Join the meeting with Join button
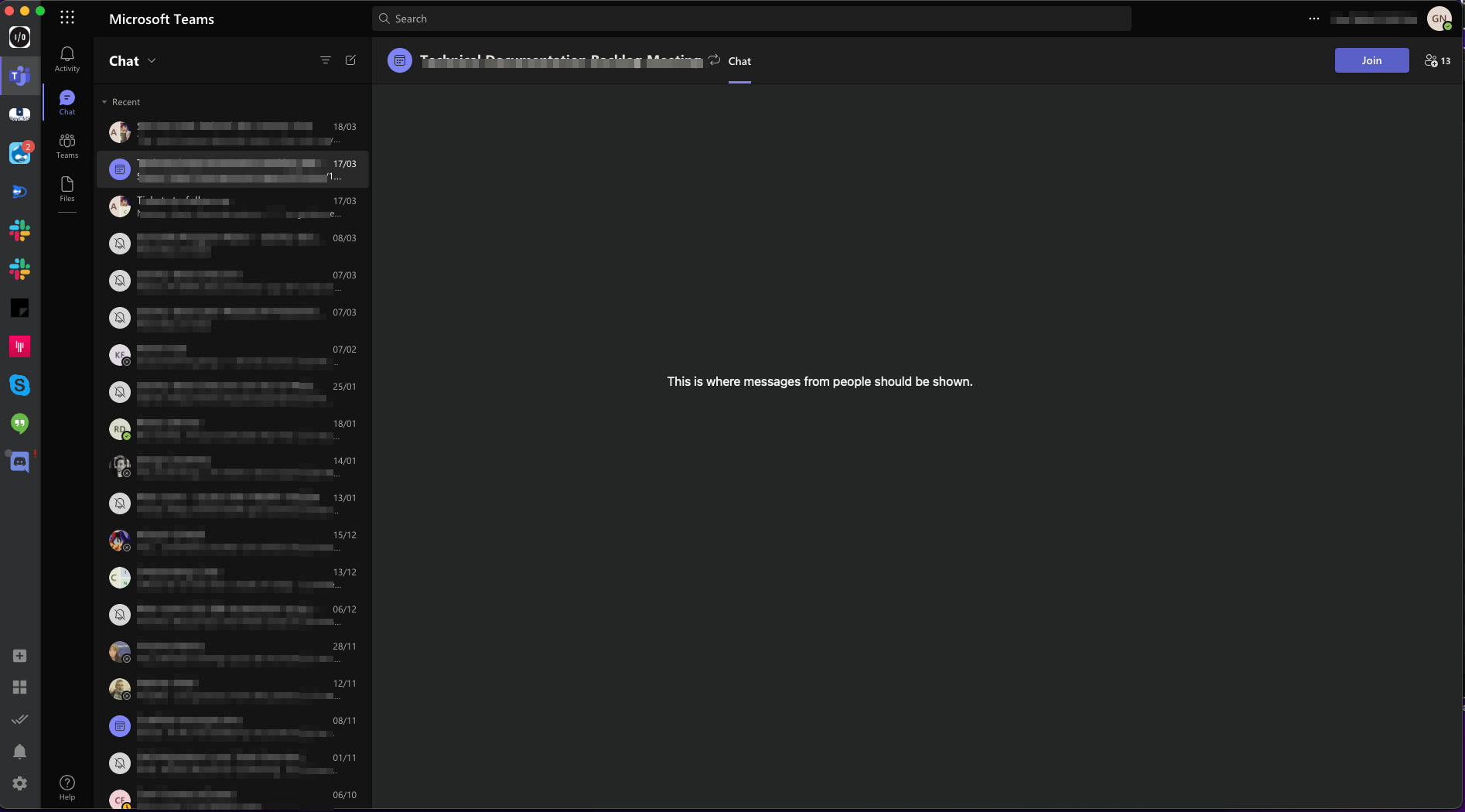 click(x=1371, y=60)
